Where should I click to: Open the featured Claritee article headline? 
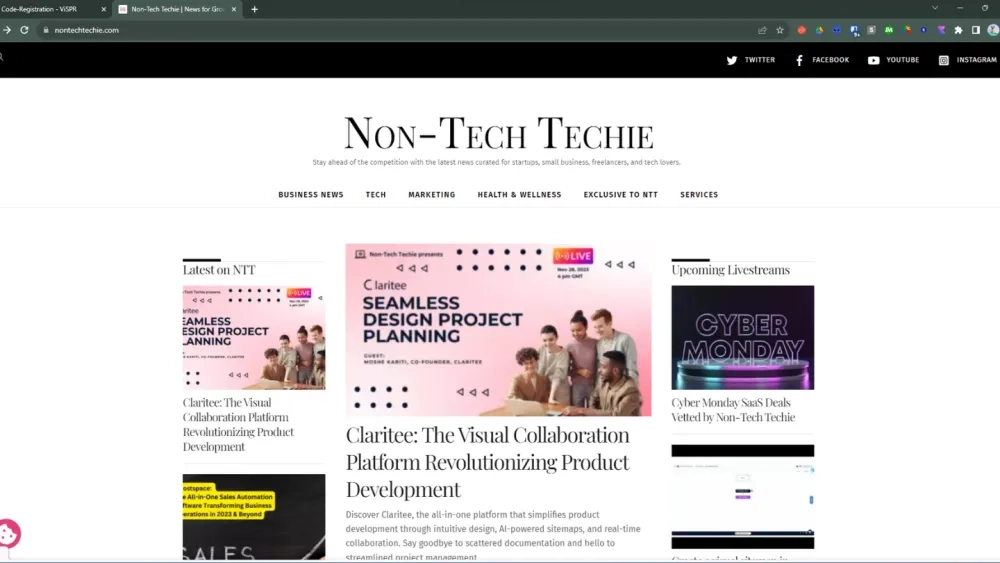(x=488, y=462)
